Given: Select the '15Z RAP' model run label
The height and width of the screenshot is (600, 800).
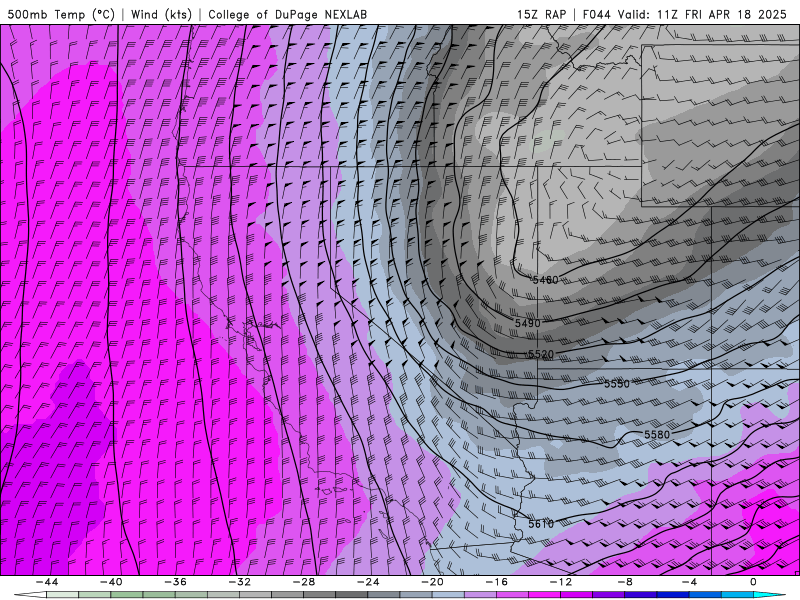Looking at the screenshot, I should point(541,14).
